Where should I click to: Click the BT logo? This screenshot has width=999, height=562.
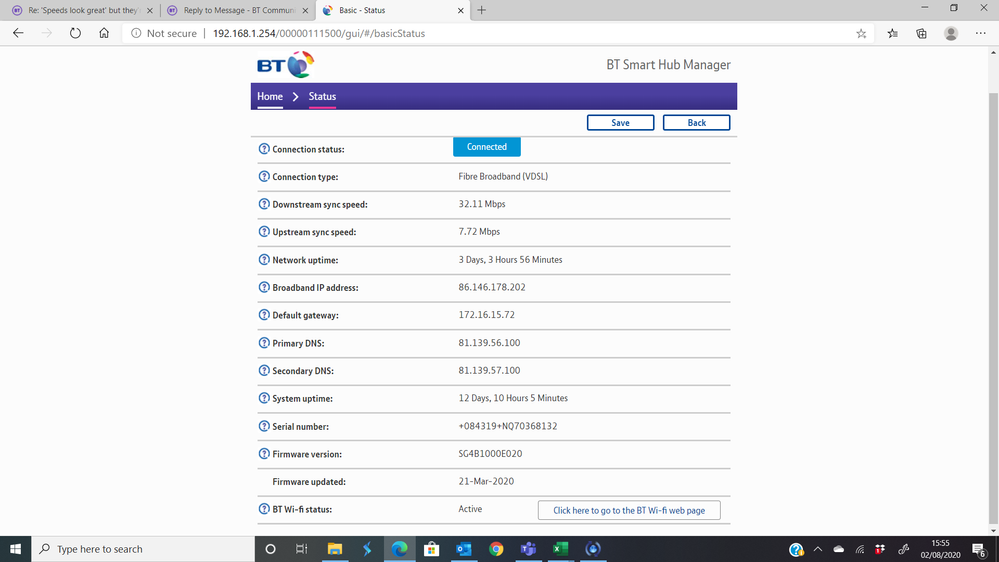point(285,66)
